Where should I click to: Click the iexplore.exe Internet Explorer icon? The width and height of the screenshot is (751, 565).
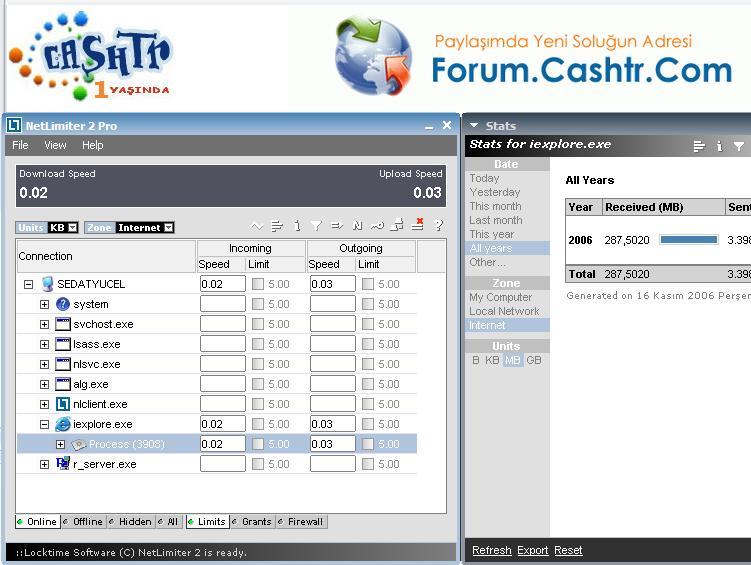pyautogui.click(x=63, y=424)
